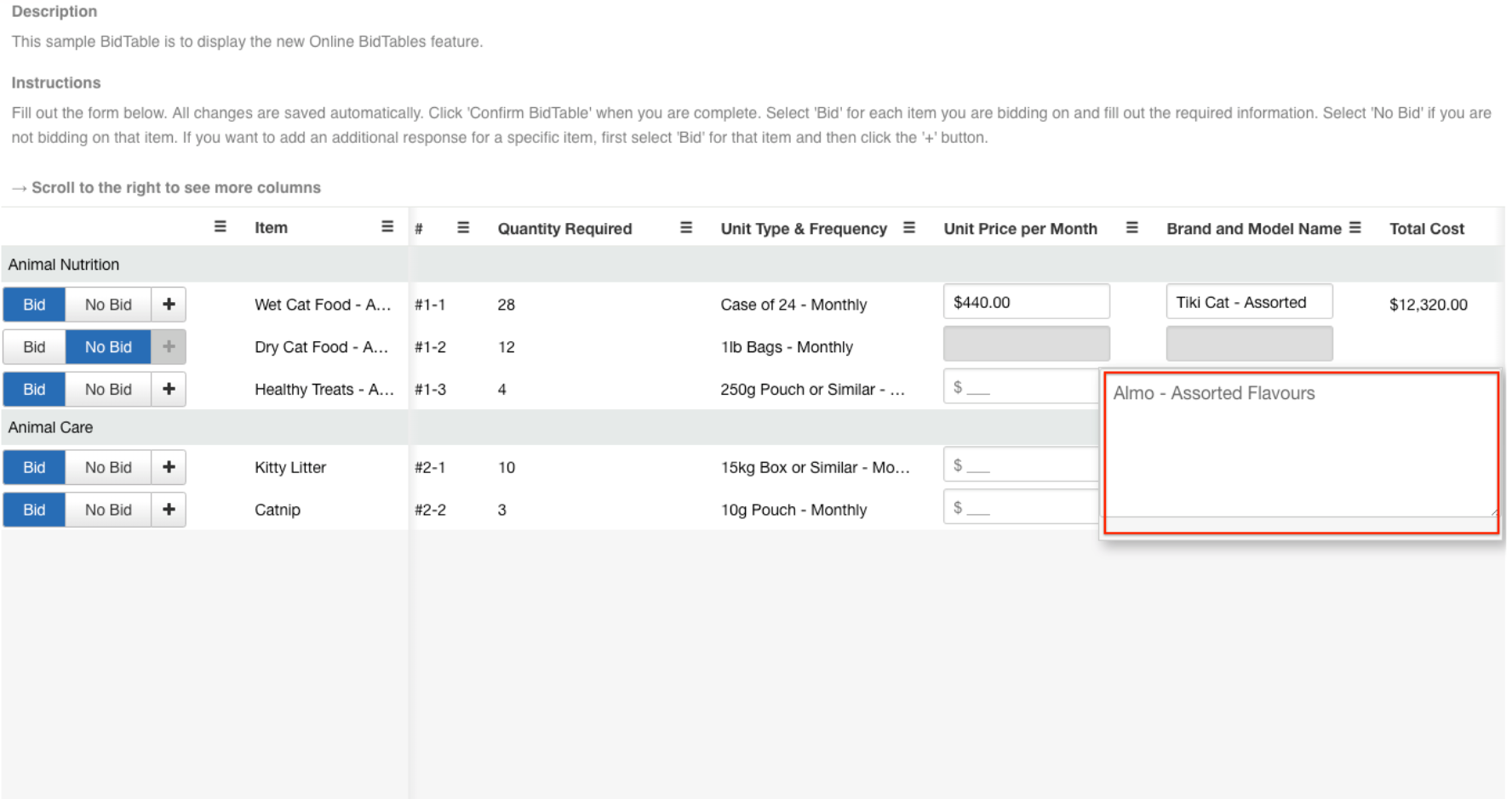Click the $440.00 unit price field
1512x799 pixels.
point(1026,302)
